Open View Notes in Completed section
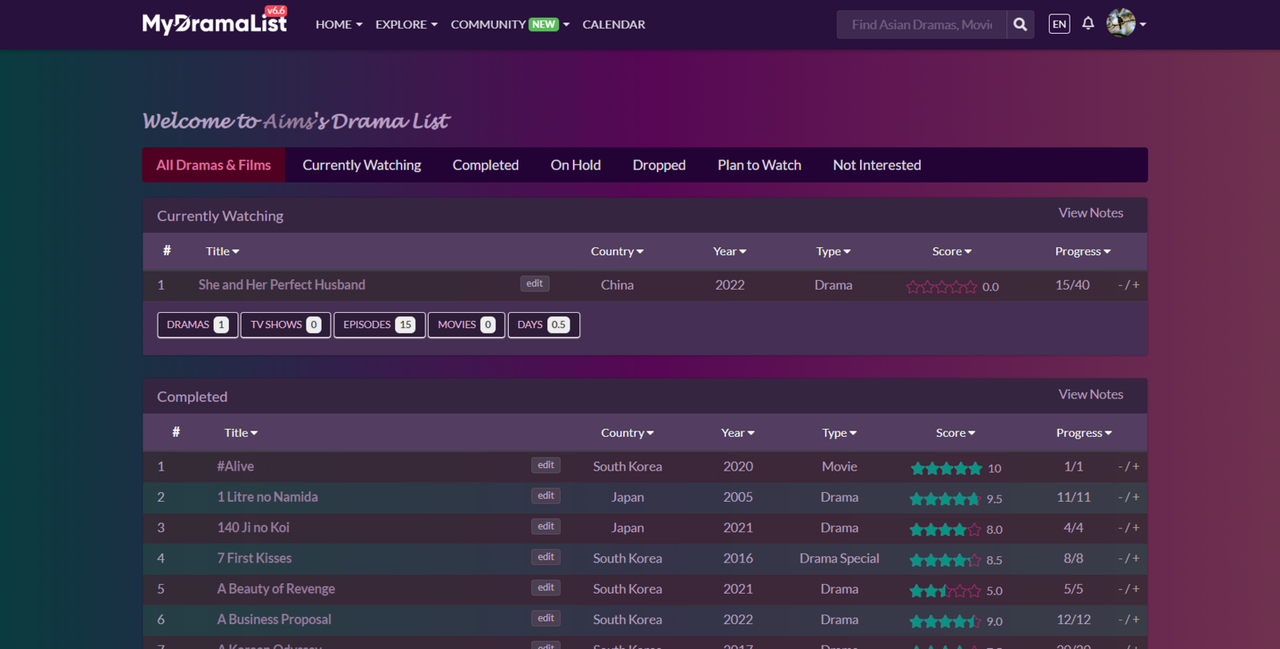Screen dimensions: 1280x649 point(1091,394)
